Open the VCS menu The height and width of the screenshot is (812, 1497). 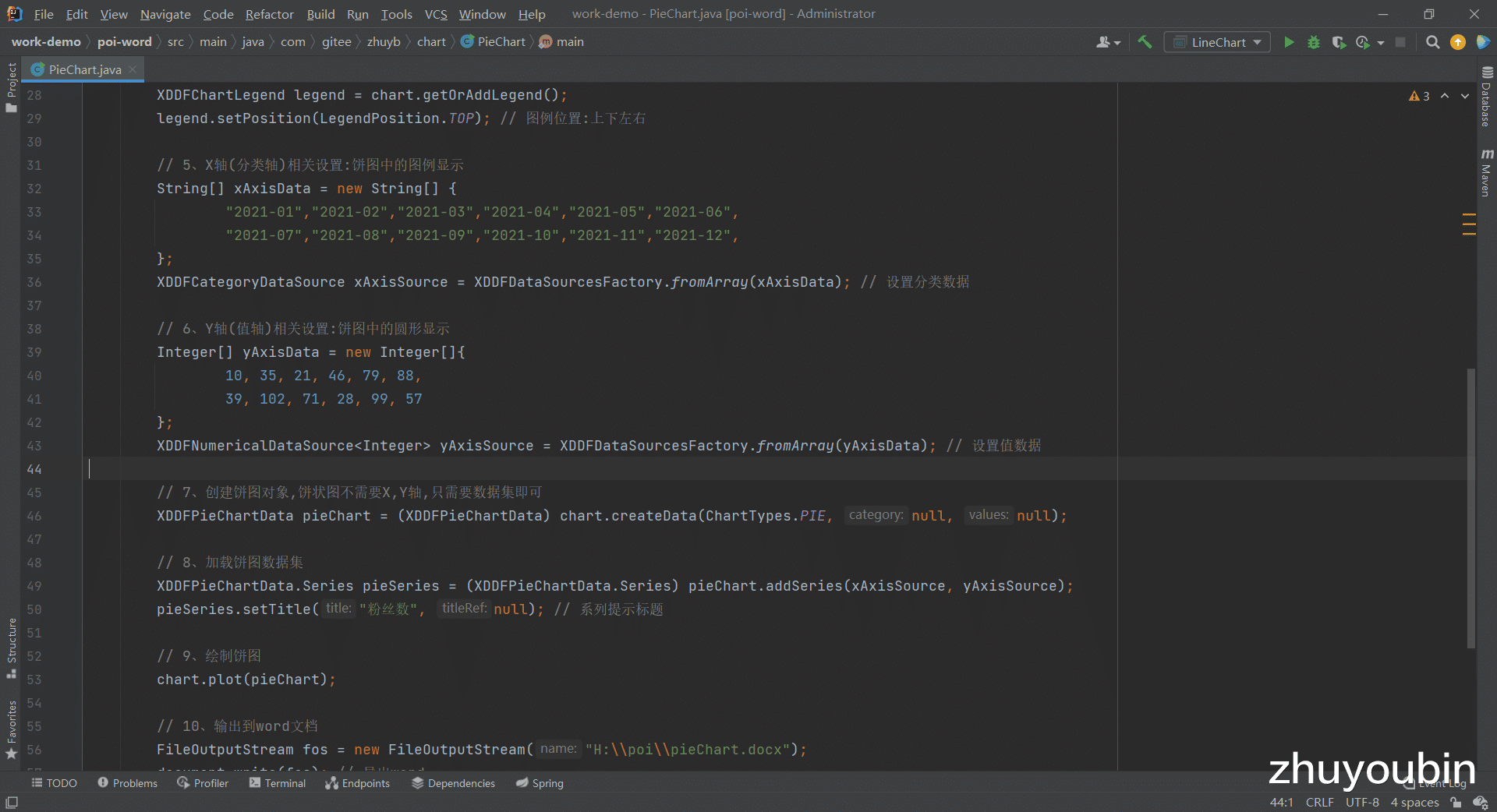[x=436, y=14]
